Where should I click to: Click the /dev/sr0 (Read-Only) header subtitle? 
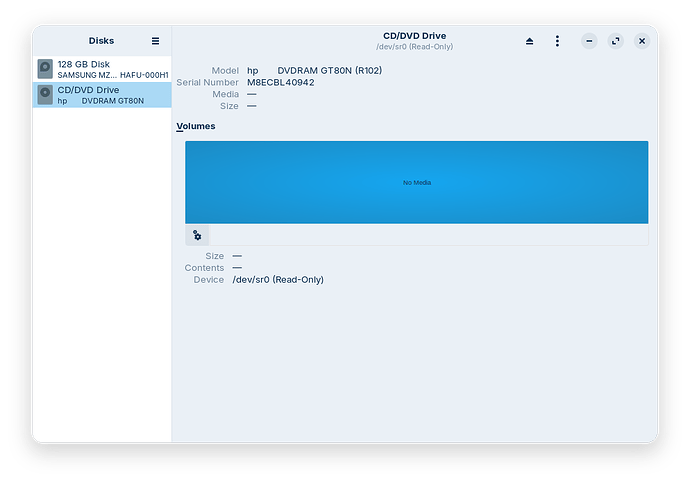coord(416,47)
